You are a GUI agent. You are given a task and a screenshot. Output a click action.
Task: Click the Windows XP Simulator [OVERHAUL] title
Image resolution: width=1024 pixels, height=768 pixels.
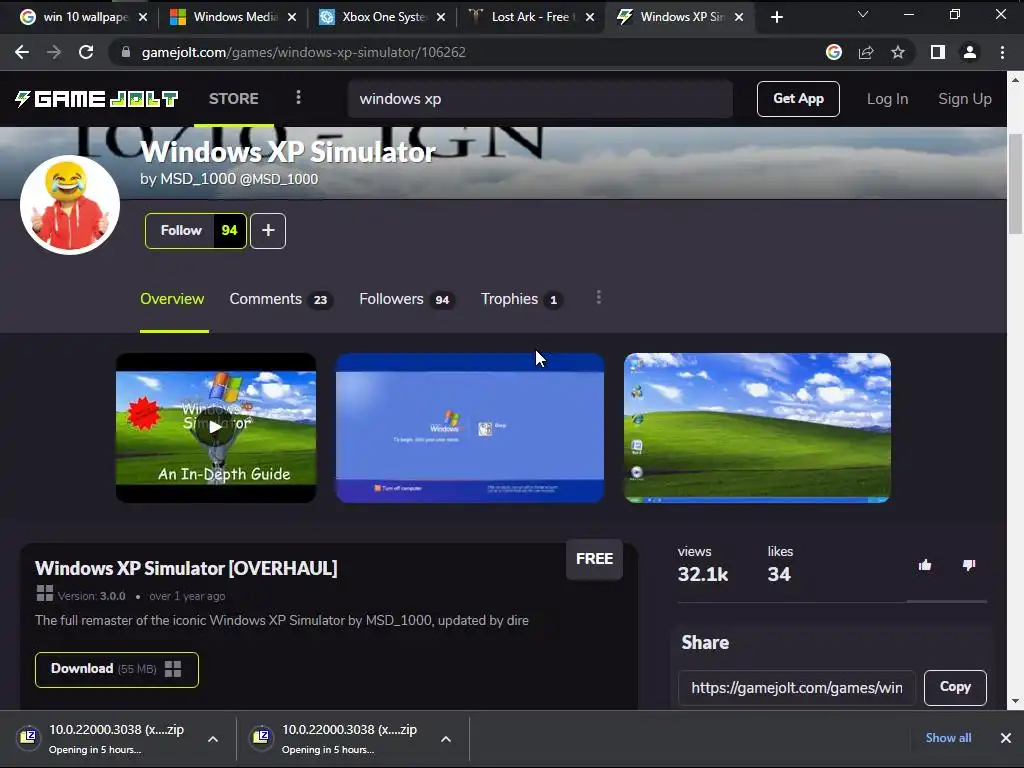tap(186, 568)
